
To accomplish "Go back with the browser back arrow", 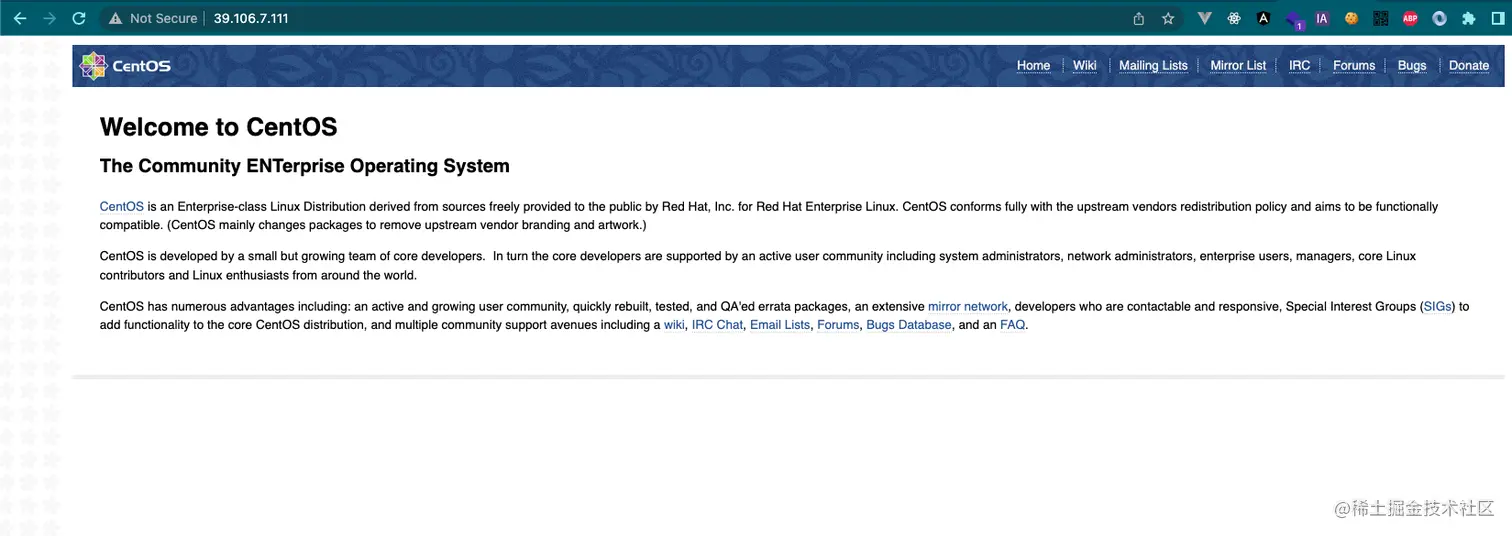I will 20,18.
